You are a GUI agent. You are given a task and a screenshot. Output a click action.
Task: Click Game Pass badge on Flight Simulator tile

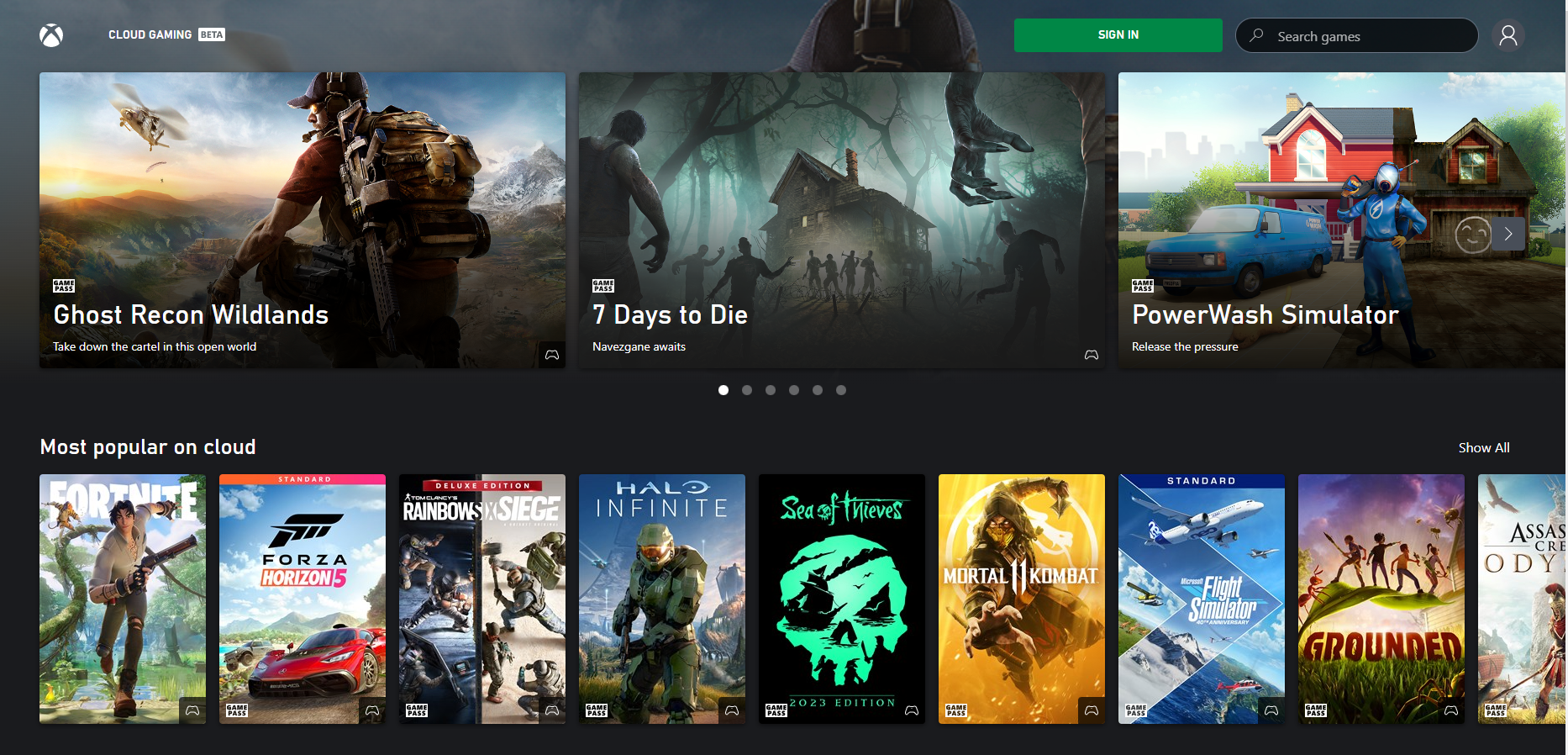(1136, 710)
